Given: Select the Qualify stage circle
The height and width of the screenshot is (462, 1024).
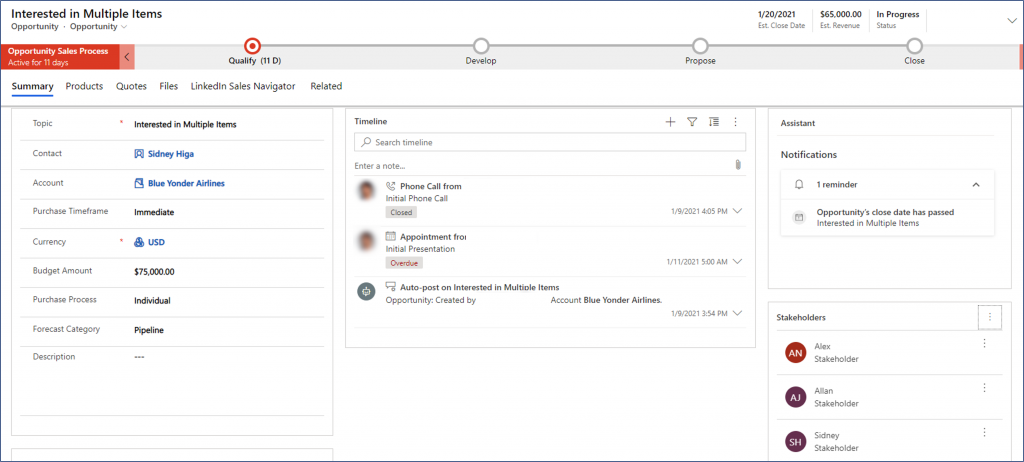Looking at the screenshot, I should pos(253,46).
